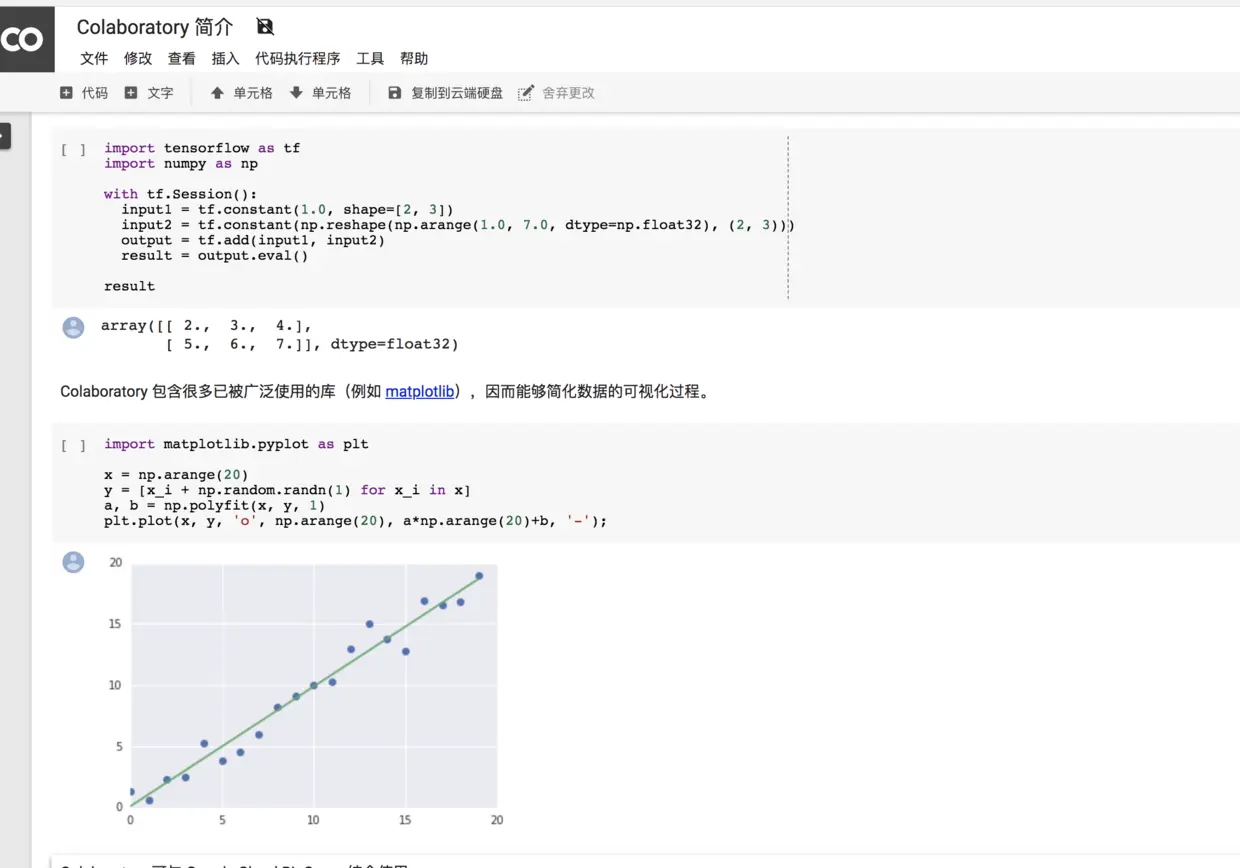Viewport: 1240px width, 868px height.
Task: Add a text cell with 文字 button
Action: [149, 93]
